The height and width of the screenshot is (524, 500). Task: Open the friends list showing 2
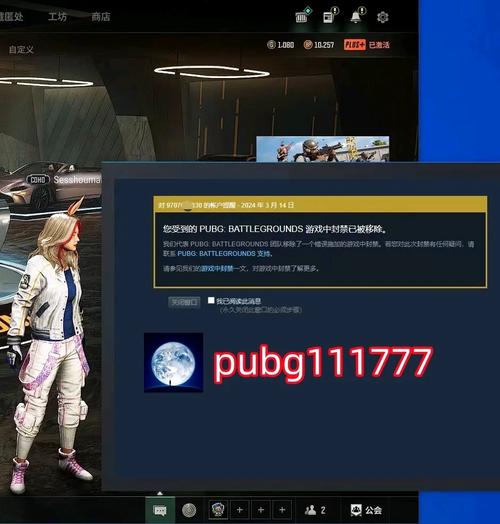(315, 510)
